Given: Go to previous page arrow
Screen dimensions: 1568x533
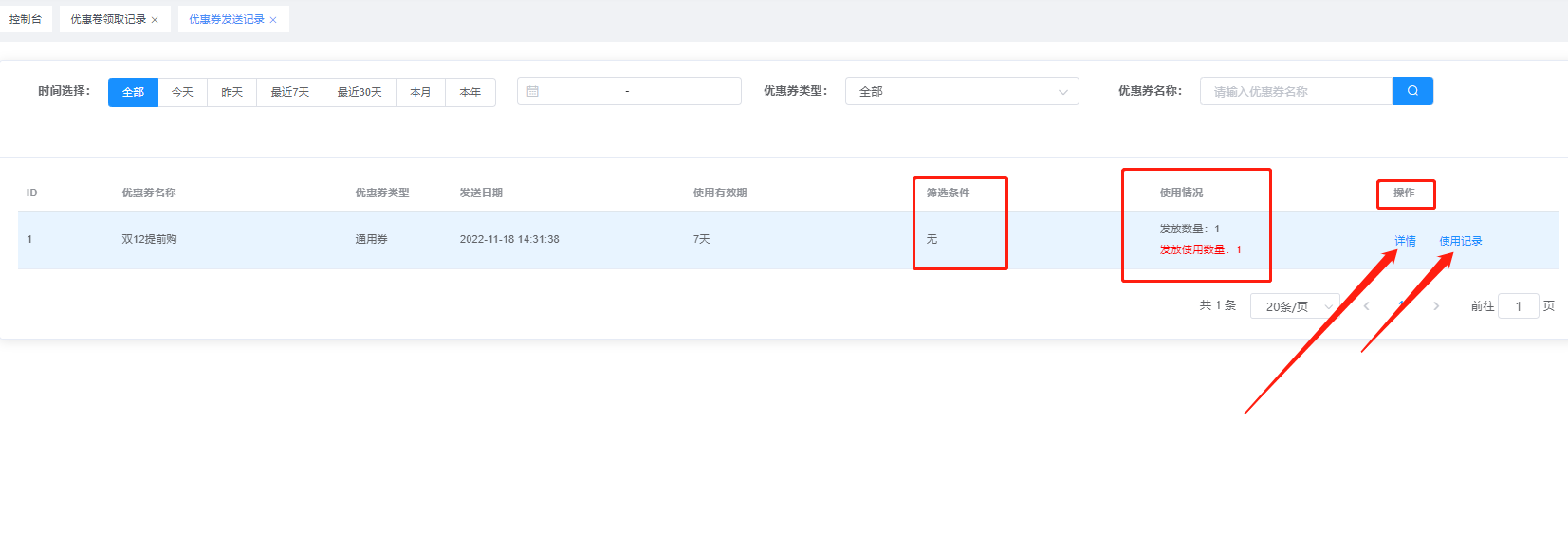Looking at the screenshot, I should [1366, 306].
